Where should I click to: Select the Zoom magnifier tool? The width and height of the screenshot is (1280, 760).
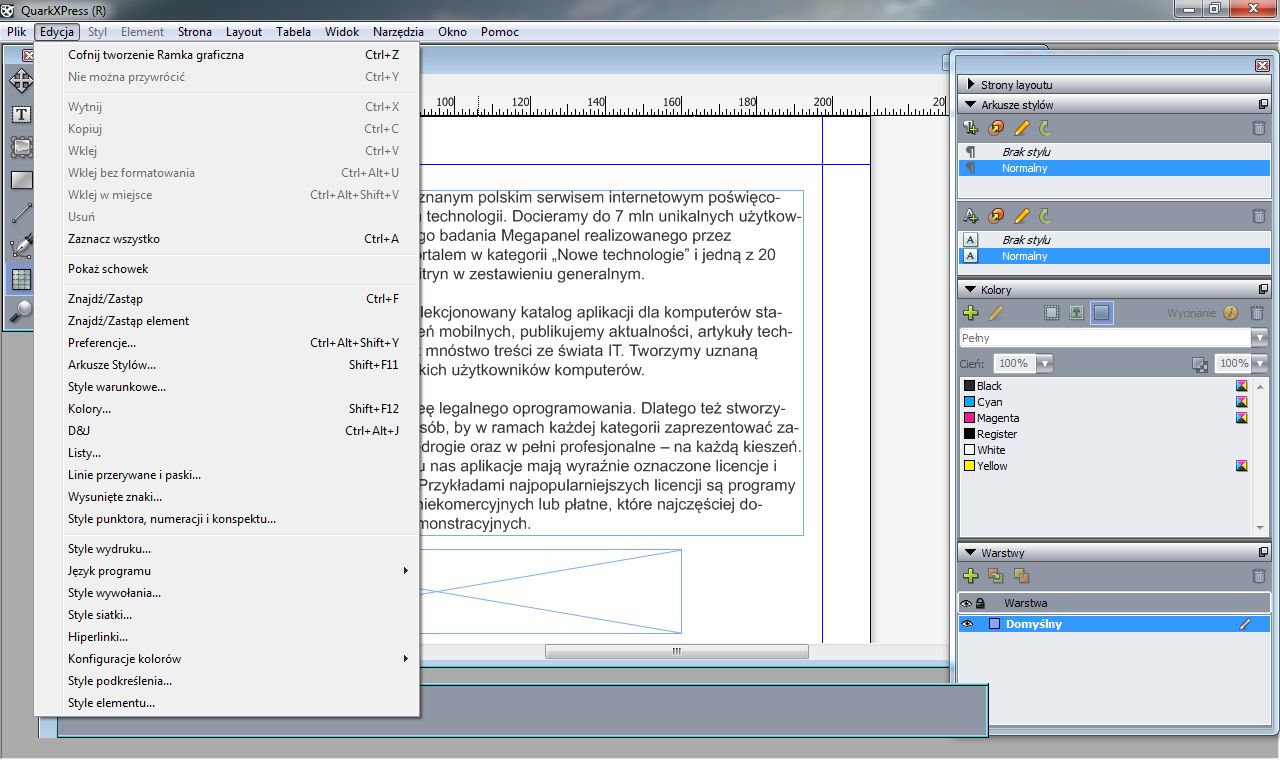click(21, 312)
